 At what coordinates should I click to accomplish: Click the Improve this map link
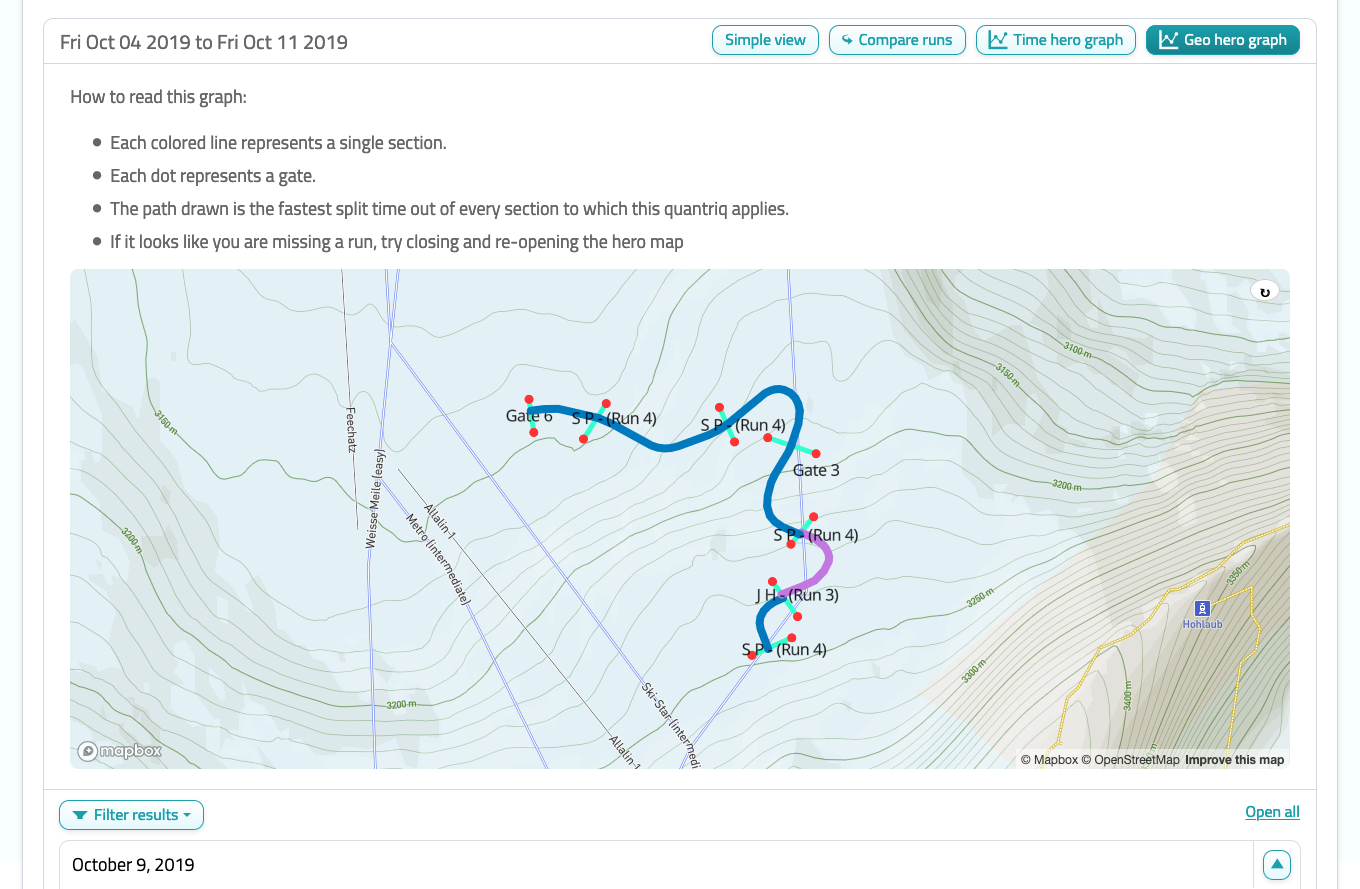tap(1234, 760)
